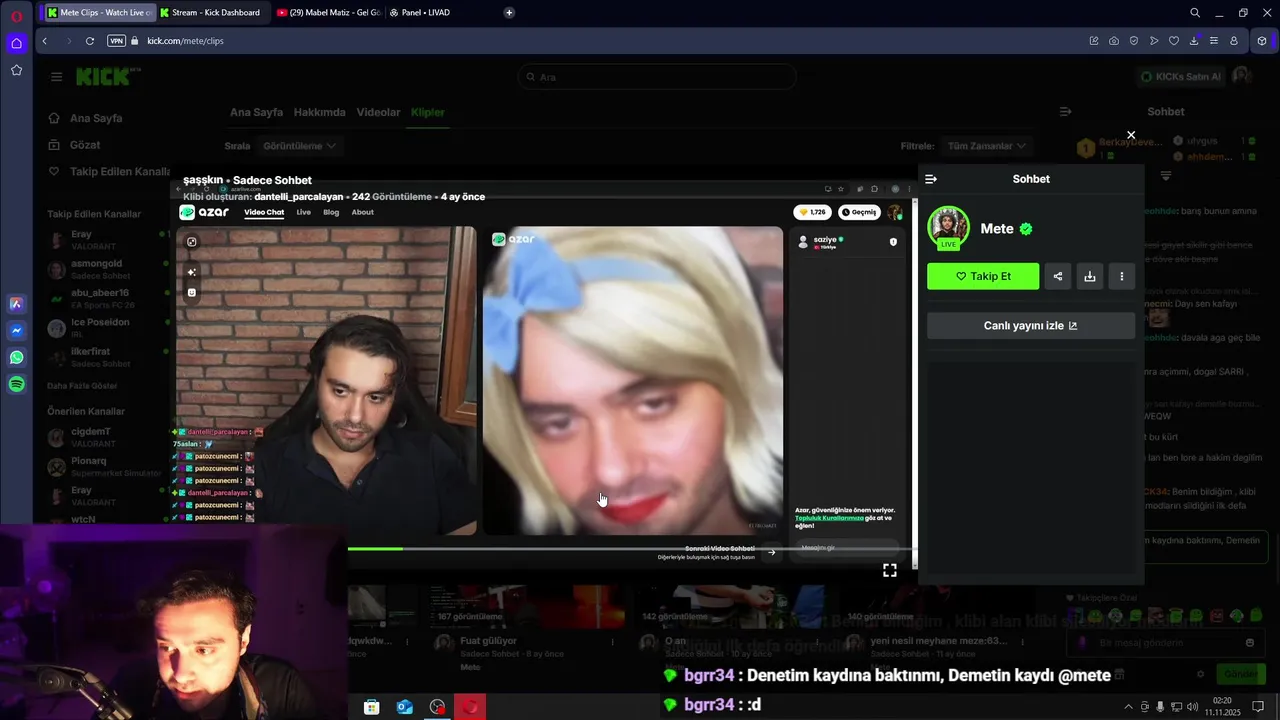Viewport: 1280px width, 720px height.
Task: Click the Canlı yayını izle button
Action: pos(1031,326)
